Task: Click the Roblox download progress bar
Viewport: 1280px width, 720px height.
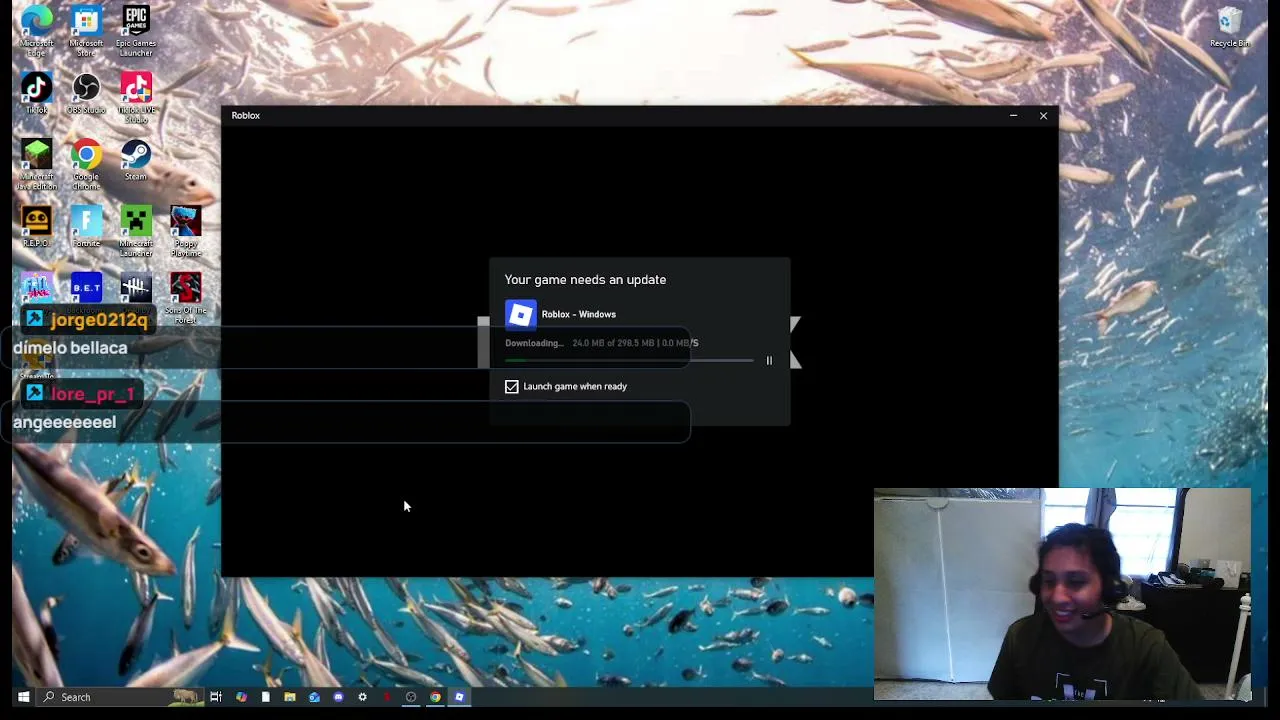Action: point(629,360)
